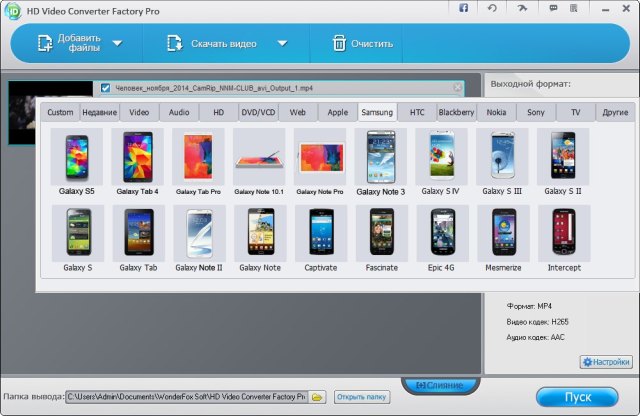Click the Открыть папку button
This screenshot has height=416, width=640.
pos(361,397)
